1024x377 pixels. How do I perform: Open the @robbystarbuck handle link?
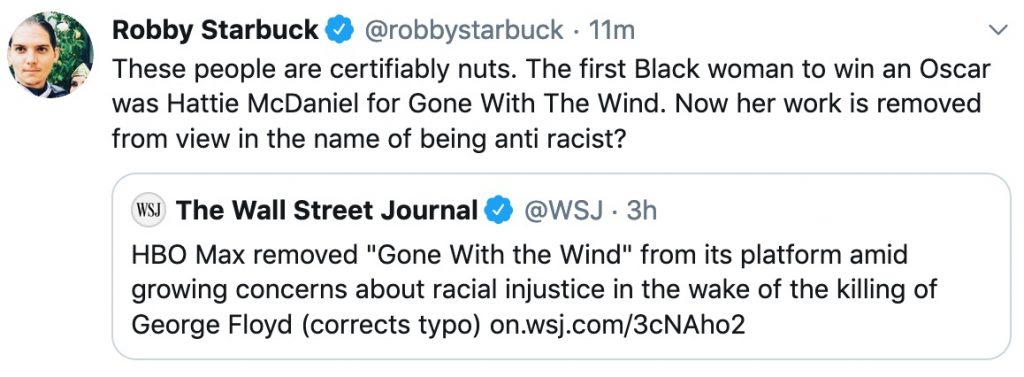(x=462, y=30)
